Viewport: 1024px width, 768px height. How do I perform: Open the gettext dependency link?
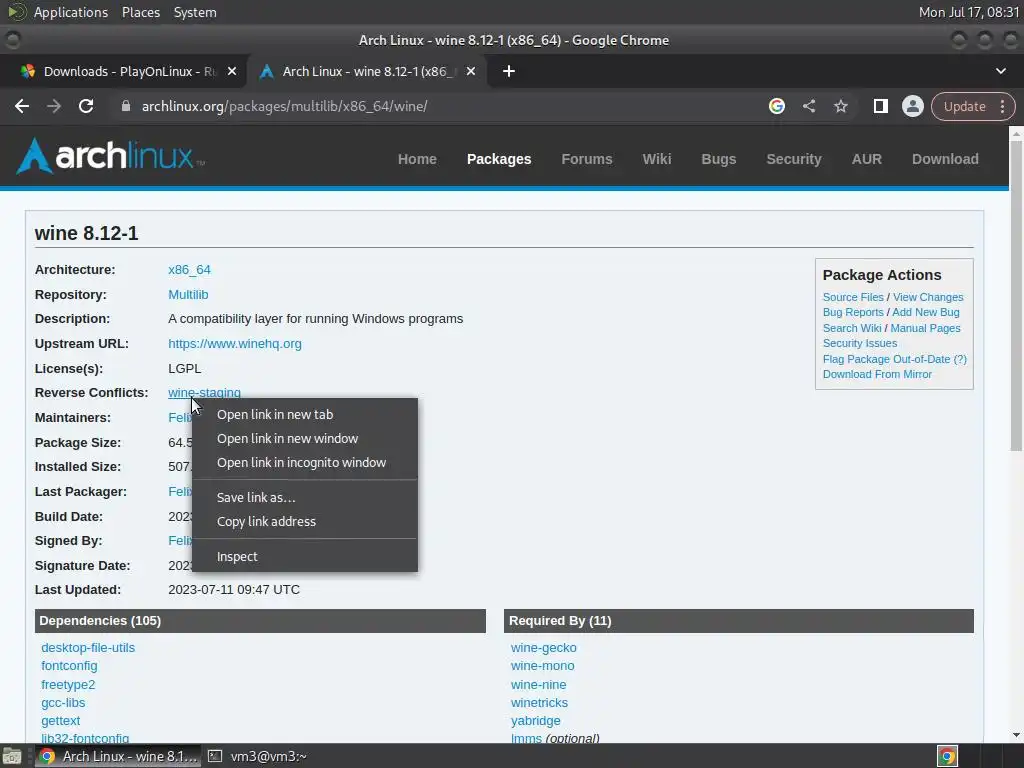(x=60, y=721)
